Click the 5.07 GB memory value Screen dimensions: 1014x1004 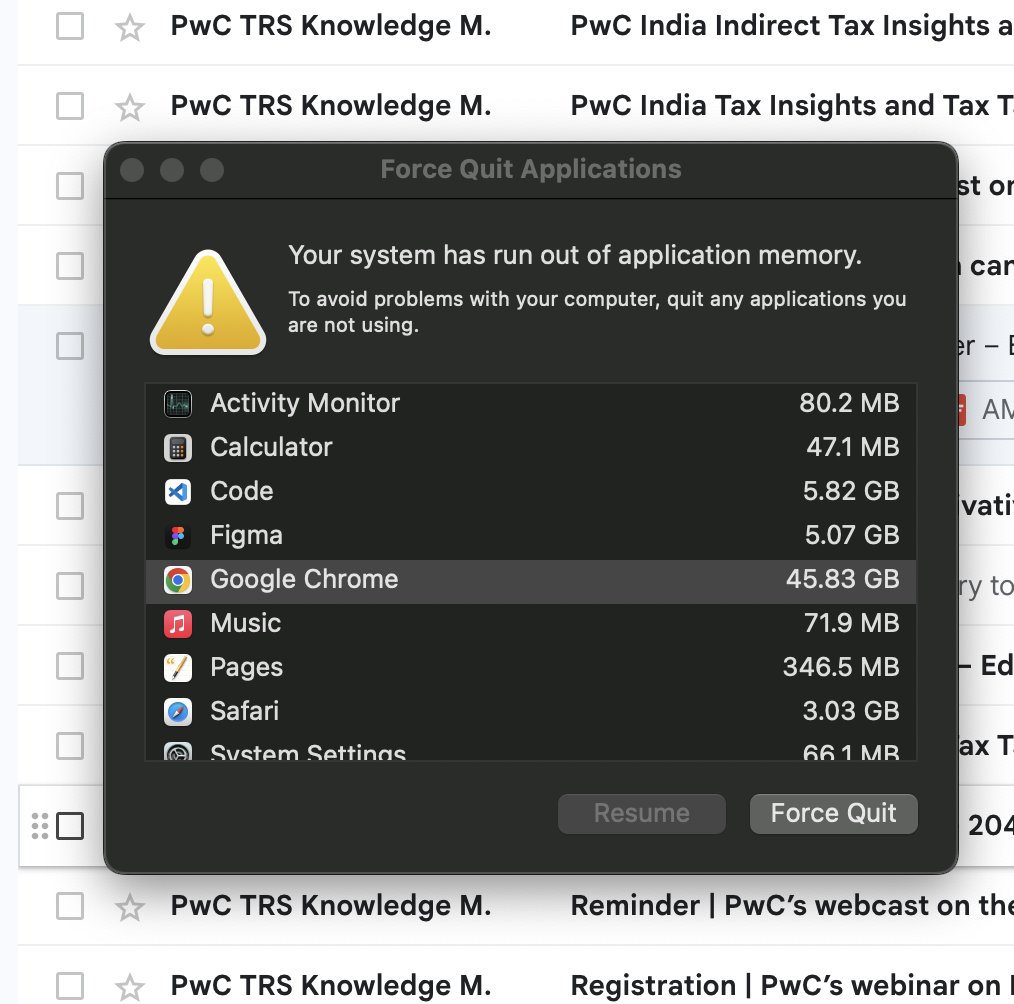tap(852, 535)
